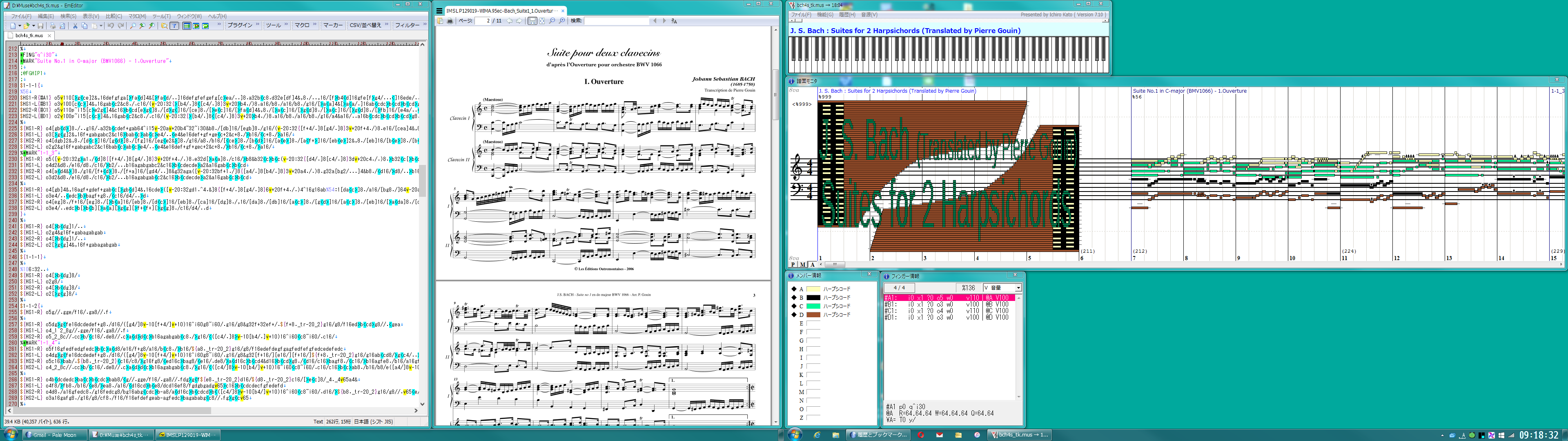
Task: Open the PDF viewer hamburger menu
Action: [439, 11]
